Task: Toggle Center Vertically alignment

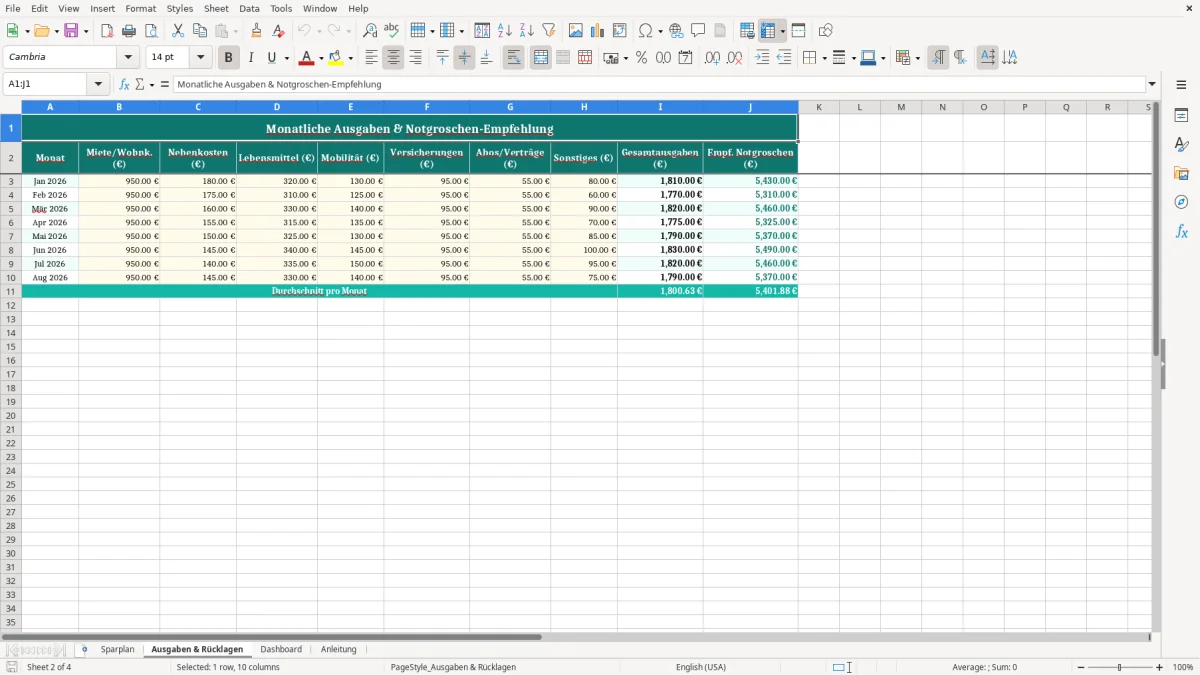Action: pos(464,58)
